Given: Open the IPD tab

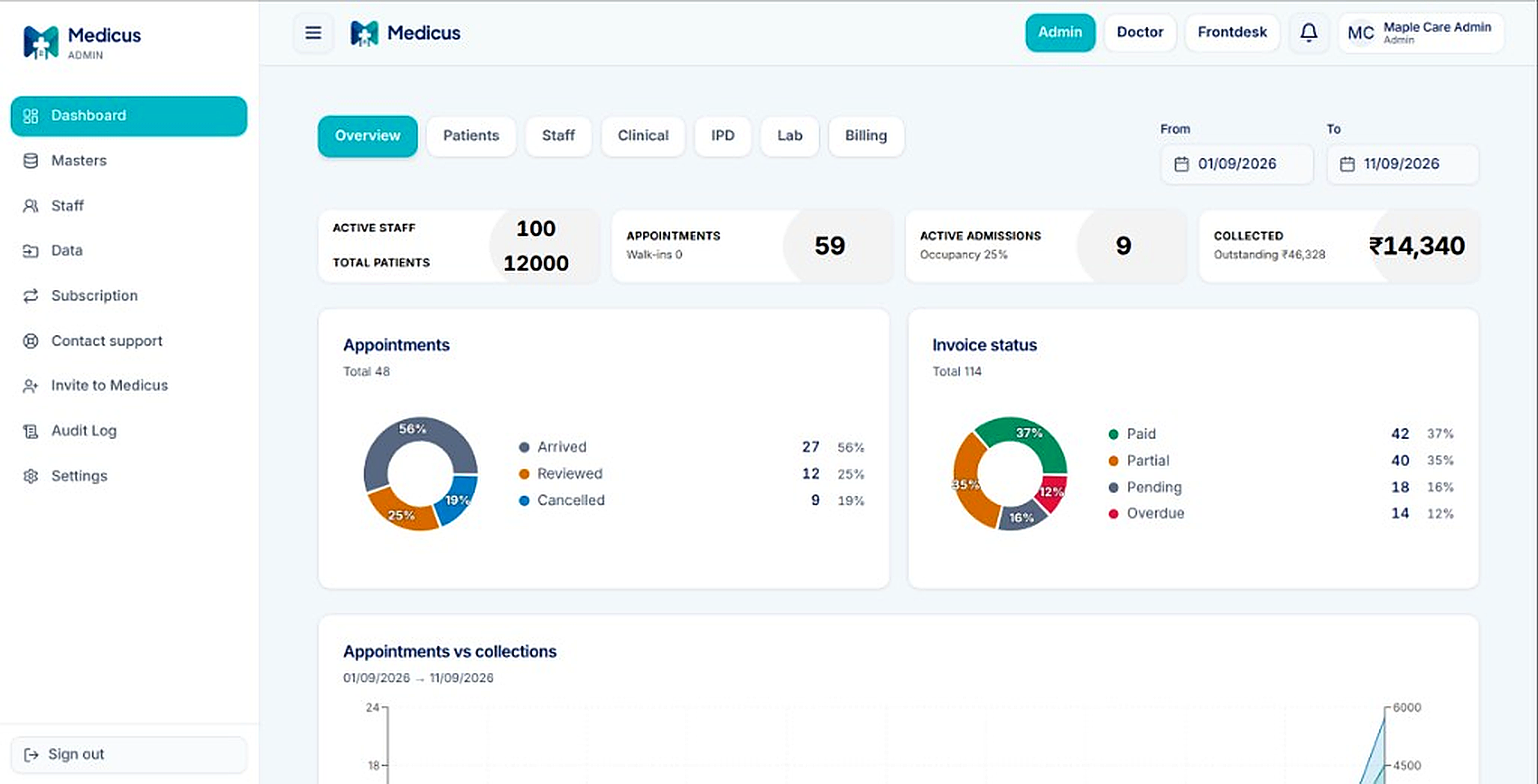Looking at the screenshot, I should tap(722, 136).
